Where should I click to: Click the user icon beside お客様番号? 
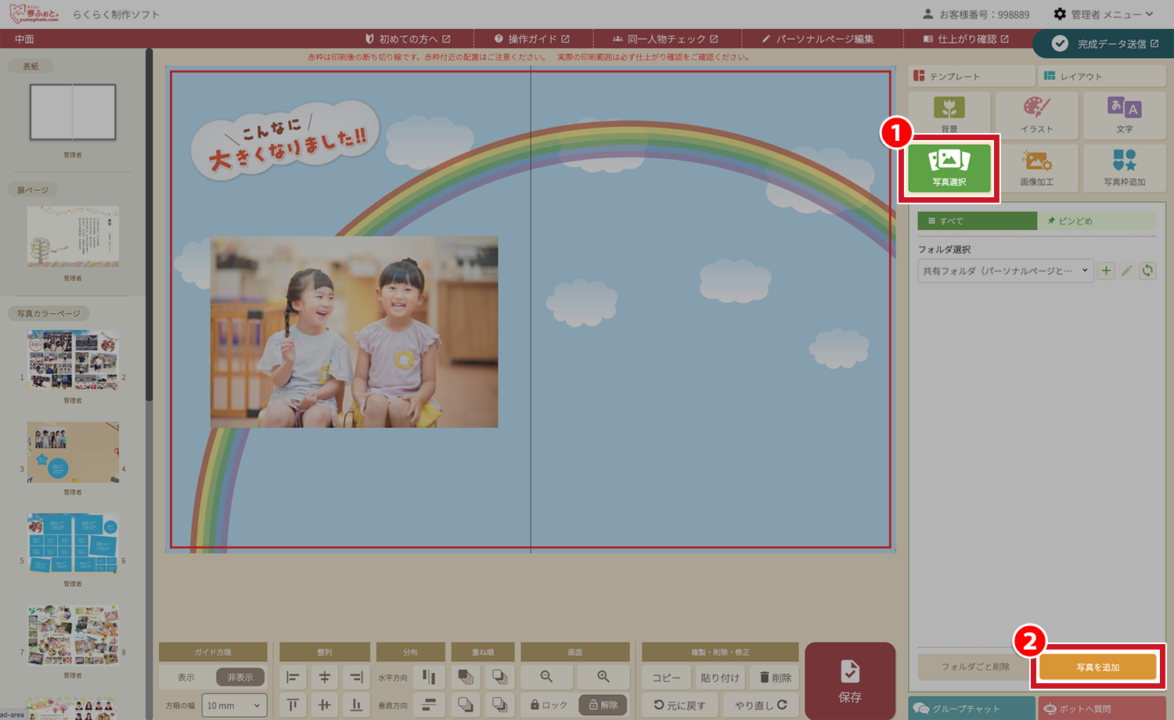click(x=928, y=14)
